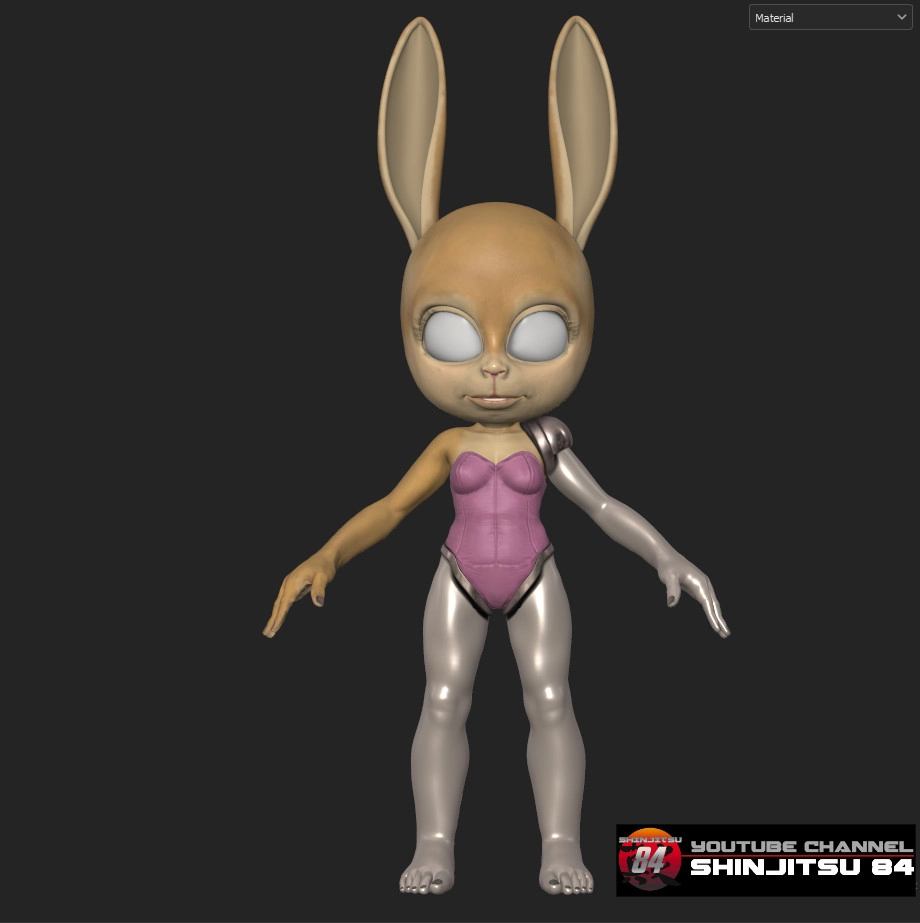Click the foot below the bare tan arm
This screenshot has width=920, height=923.
click(424, 874)
